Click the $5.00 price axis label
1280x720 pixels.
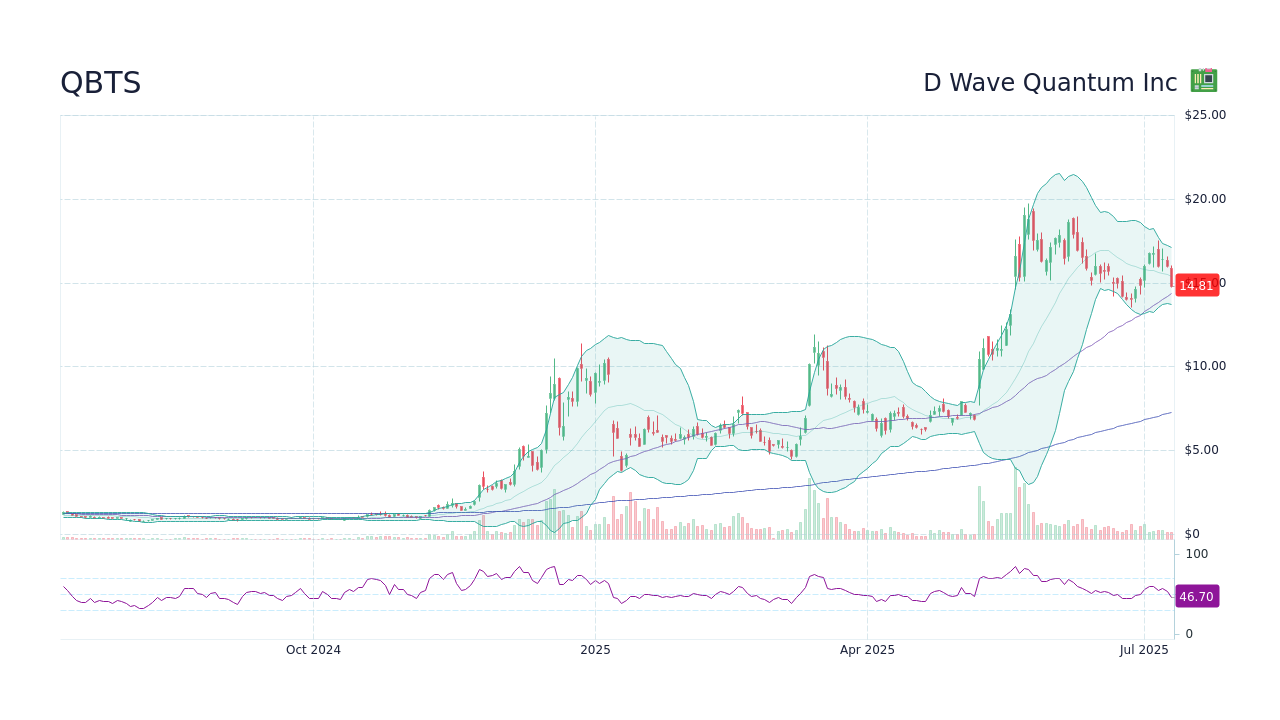pos(1201,450)
